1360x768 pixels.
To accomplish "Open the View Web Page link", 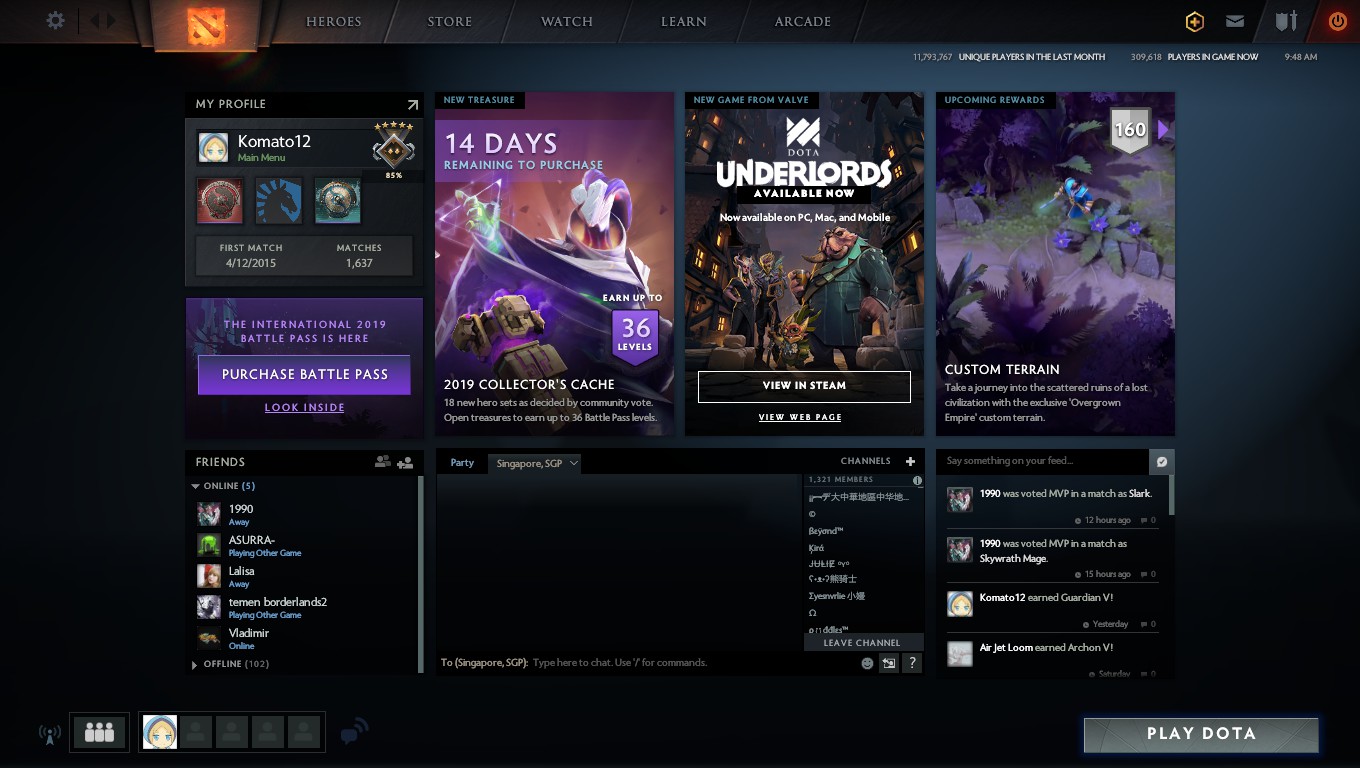I will pos(800,417).
